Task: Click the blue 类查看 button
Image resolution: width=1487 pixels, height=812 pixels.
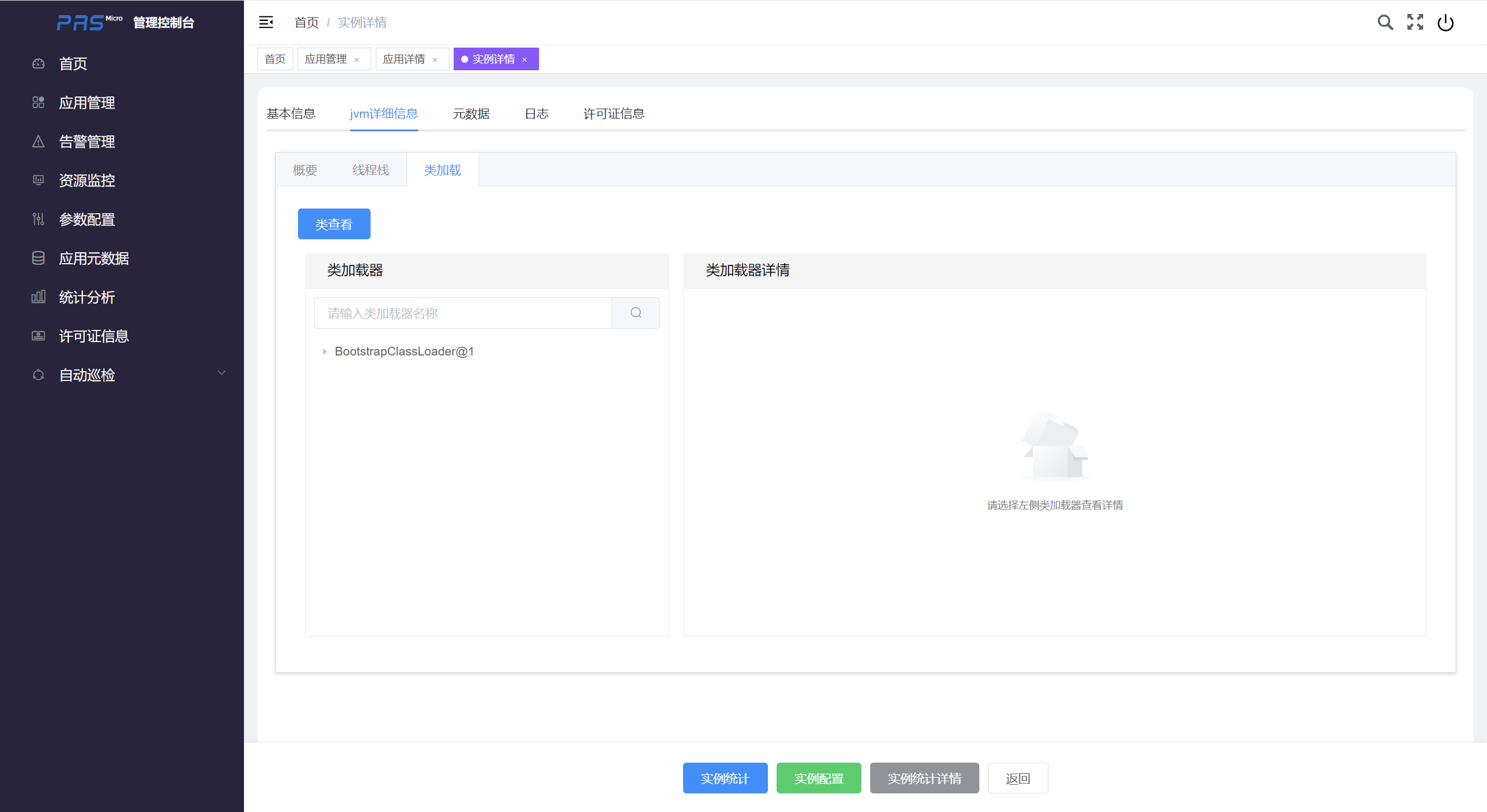Action: [334, 224]
